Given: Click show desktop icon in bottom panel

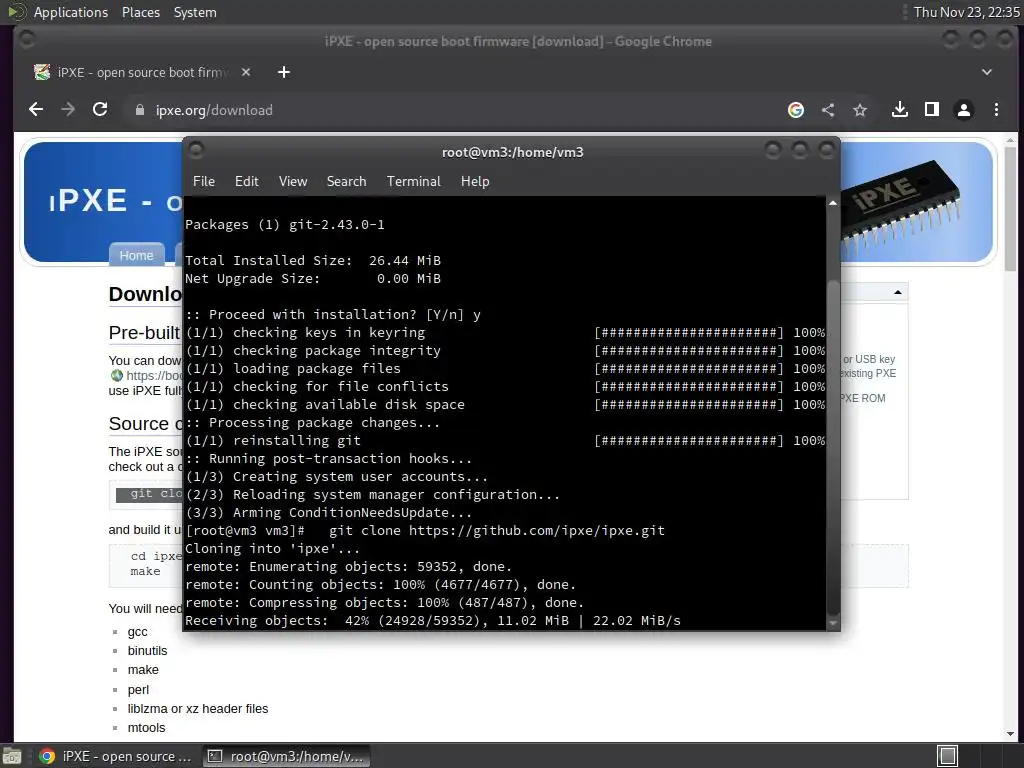Looking at the screenshot, I should pyautogui.click(x=12, y=756).
